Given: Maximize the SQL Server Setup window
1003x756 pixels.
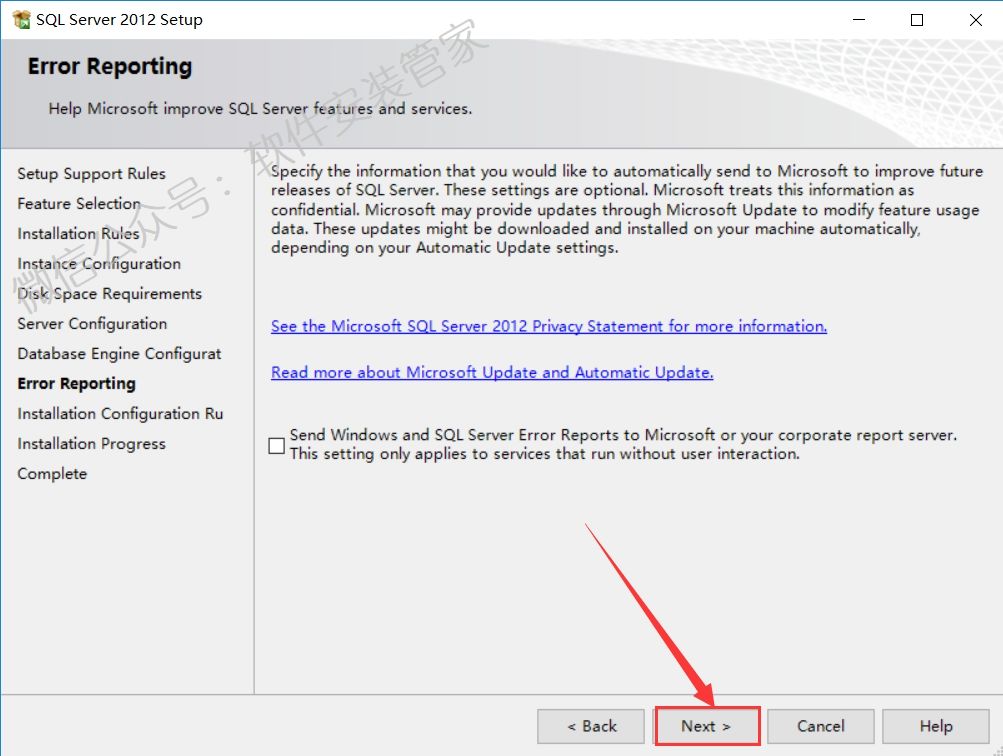Looking at the screenshot, I should (x=917, y=20).
